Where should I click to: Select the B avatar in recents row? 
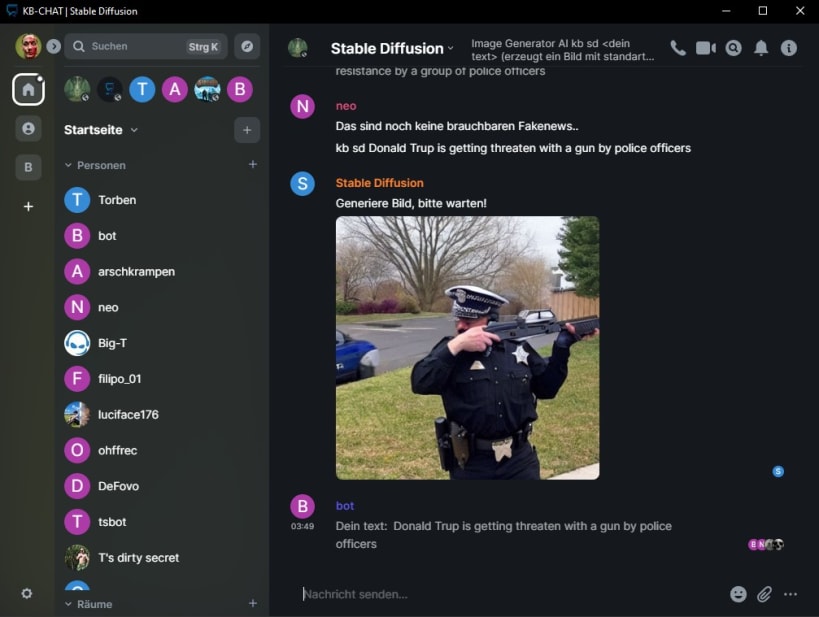point(240,89)
